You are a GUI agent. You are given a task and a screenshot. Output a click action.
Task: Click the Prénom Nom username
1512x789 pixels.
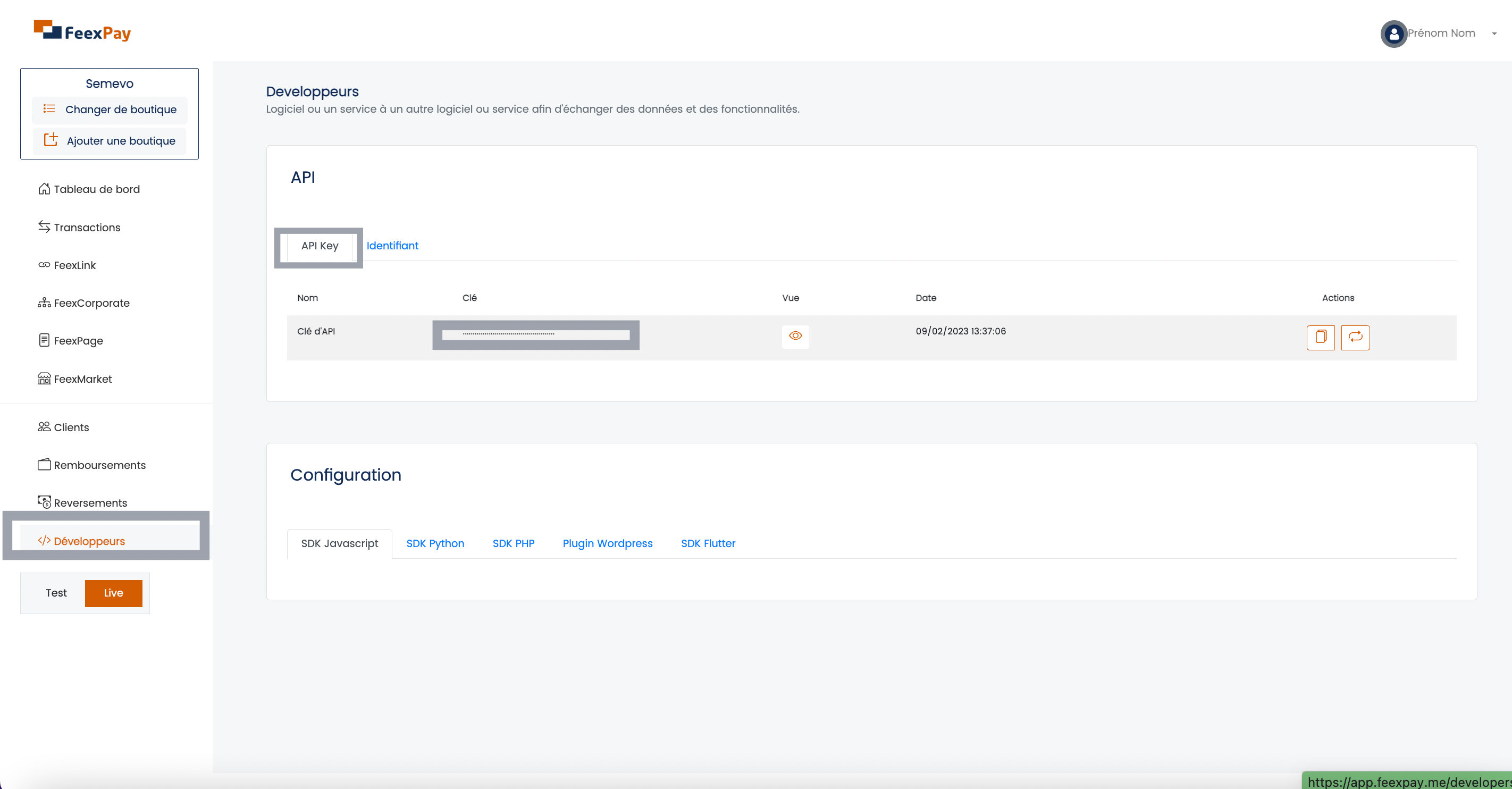tap(1442, 33)
